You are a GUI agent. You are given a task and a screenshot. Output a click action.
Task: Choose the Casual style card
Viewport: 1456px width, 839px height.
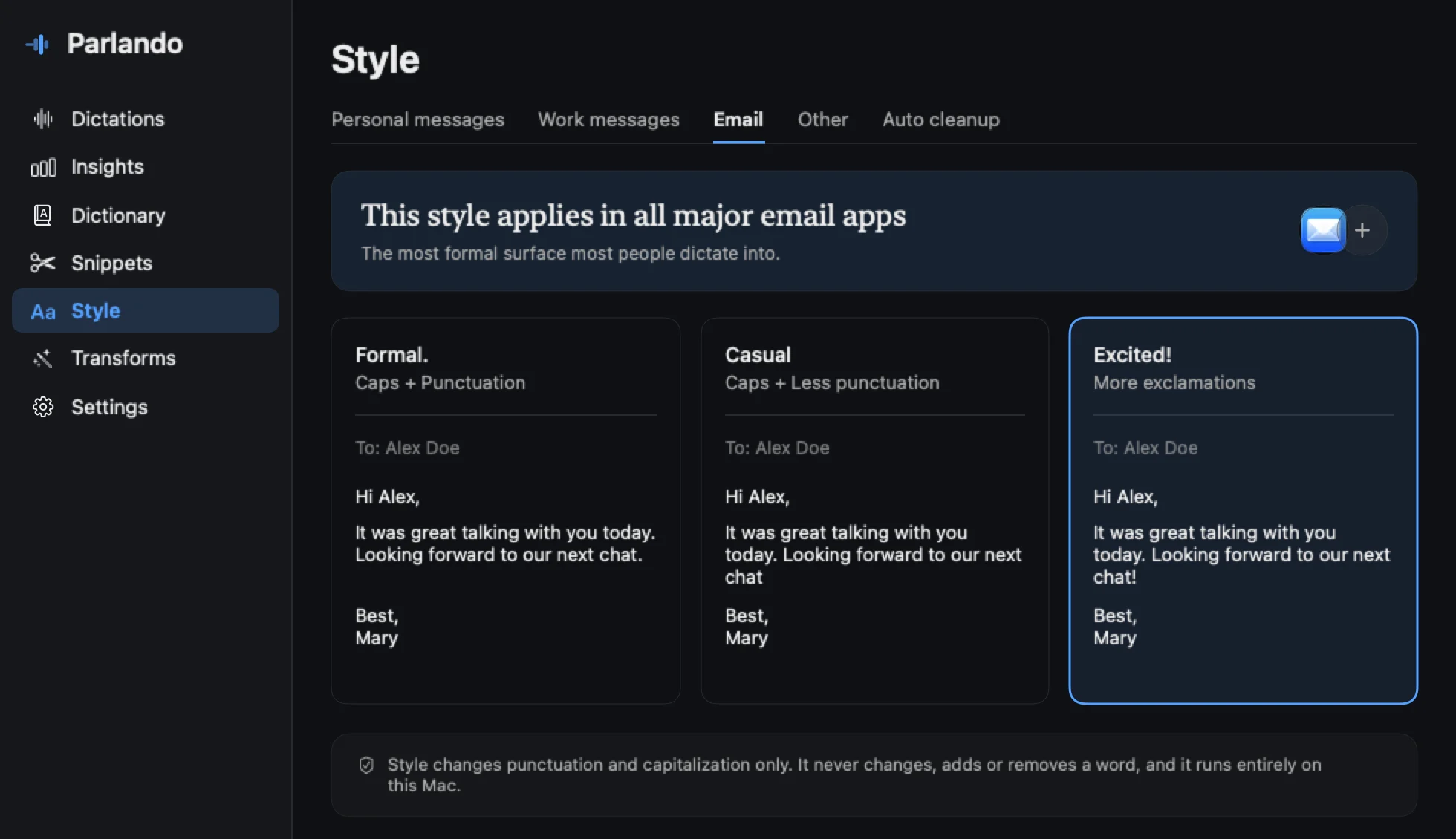click(x=875, y=511)
